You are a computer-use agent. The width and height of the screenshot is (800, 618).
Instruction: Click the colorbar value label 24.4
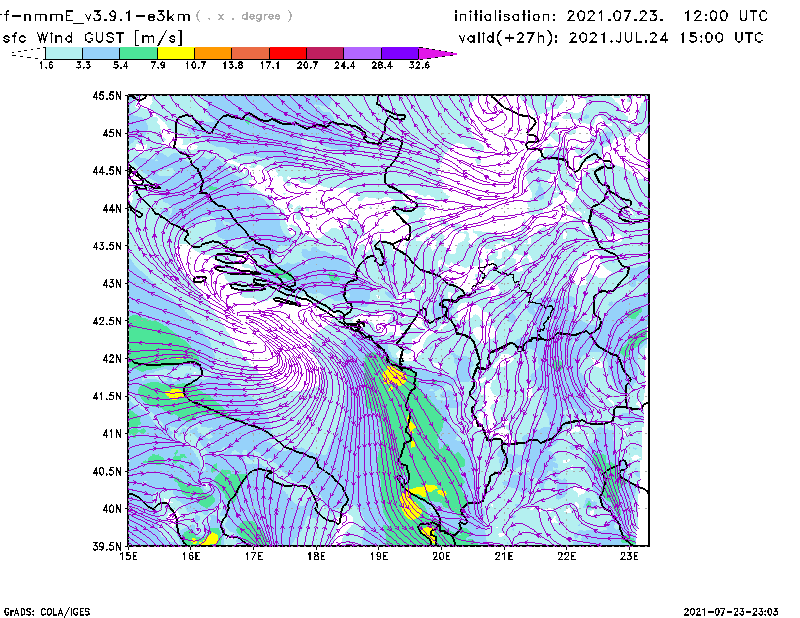[344, 65]
